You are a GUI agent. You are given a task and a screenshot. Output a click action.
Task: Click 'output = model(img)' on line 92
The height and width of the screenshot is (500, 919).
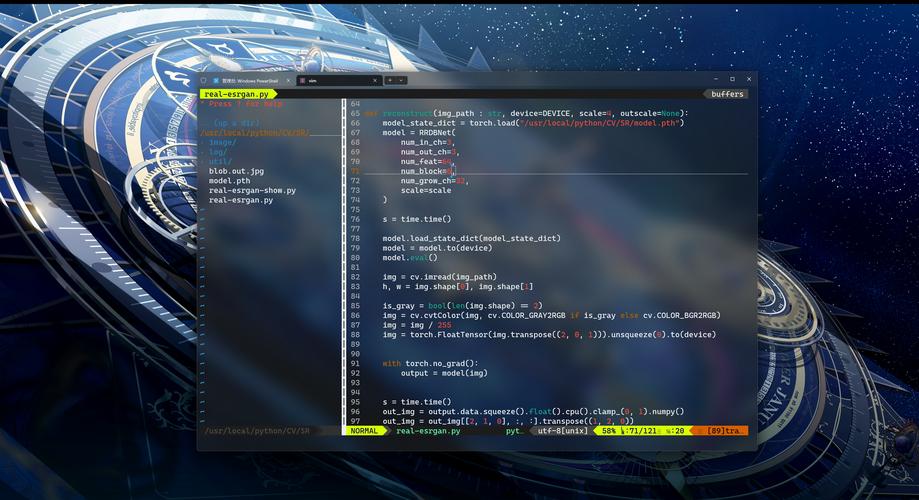(444, 373)
